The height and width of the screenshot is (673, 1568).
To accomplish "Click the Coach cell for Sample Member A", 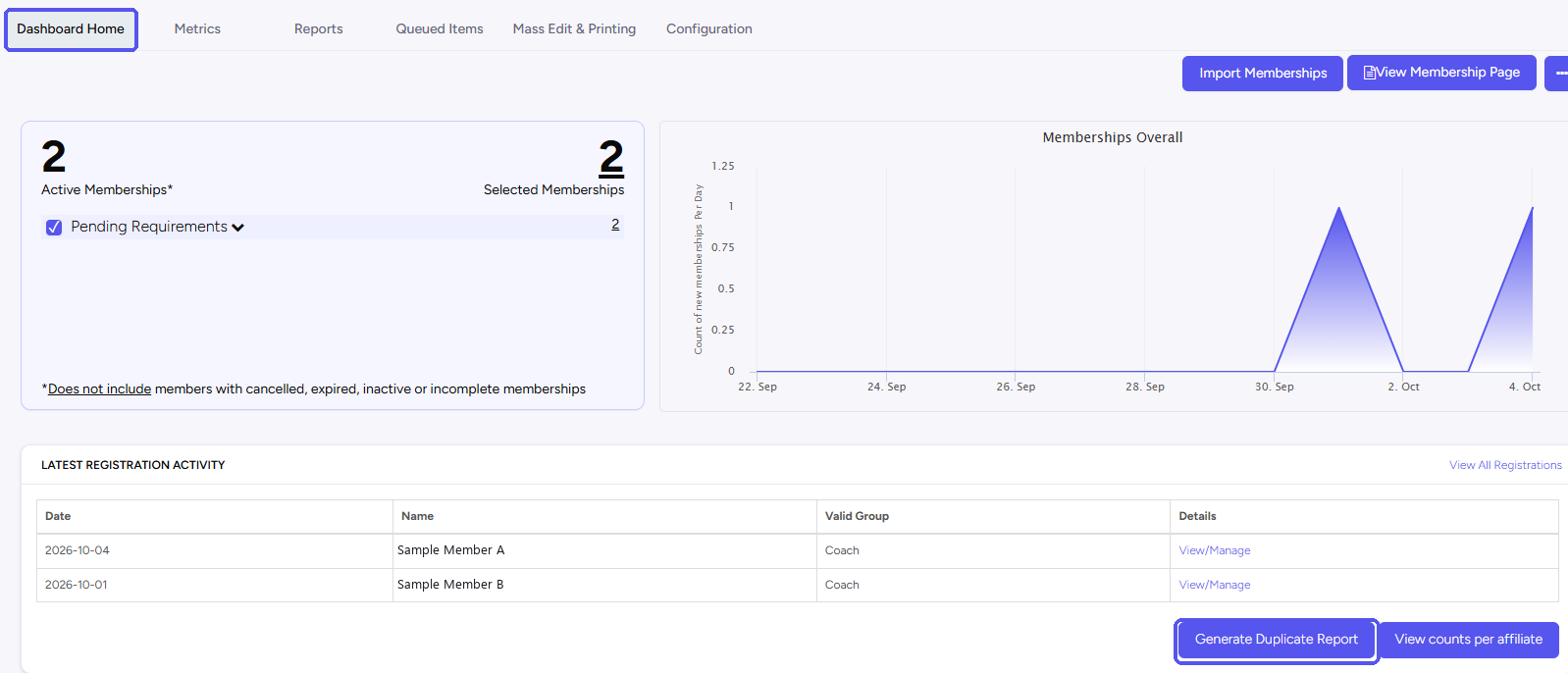I will [995, 550].
